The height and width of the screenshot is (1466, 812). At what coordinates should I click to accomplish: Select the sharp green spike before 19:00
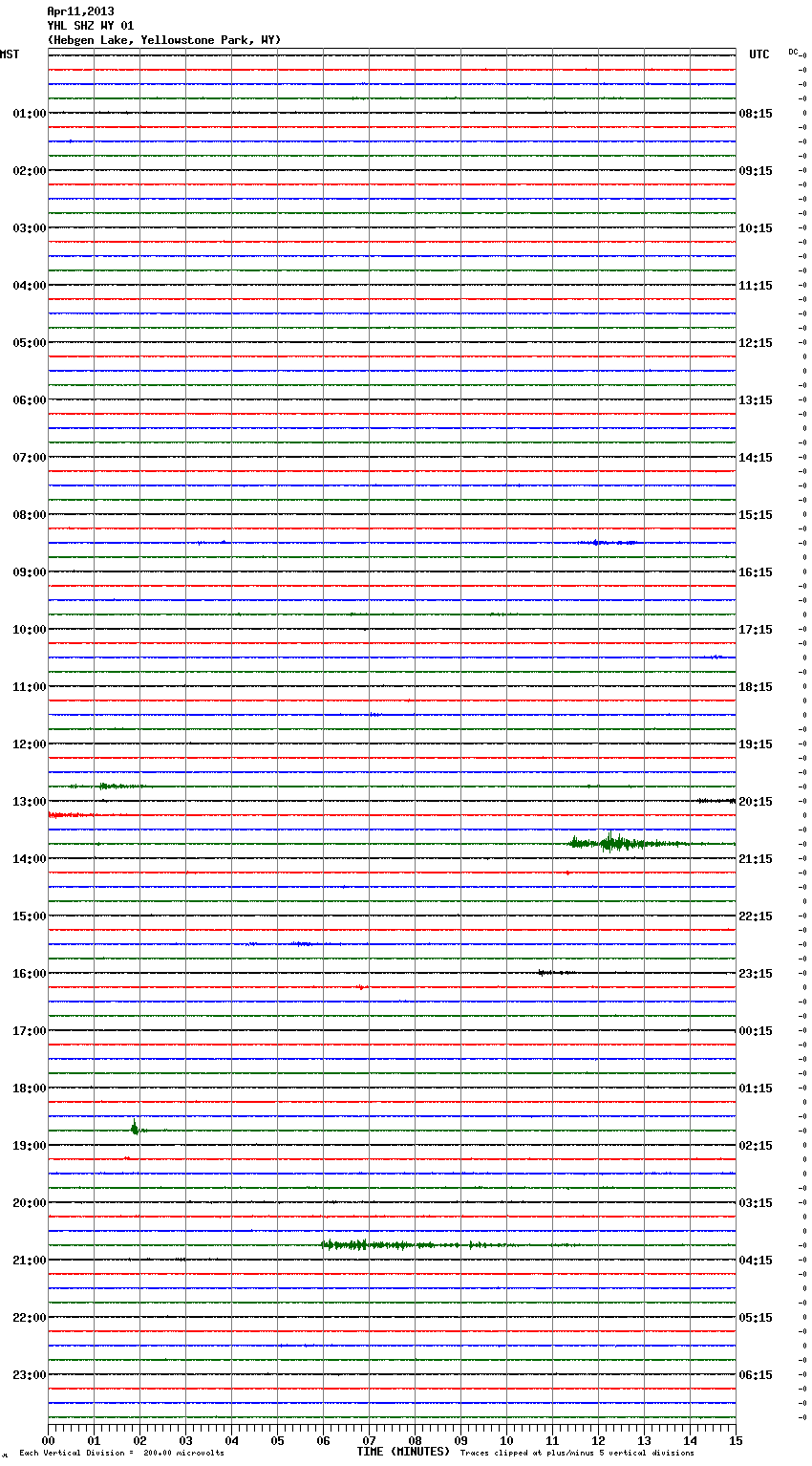click(x=135, y=1128)
